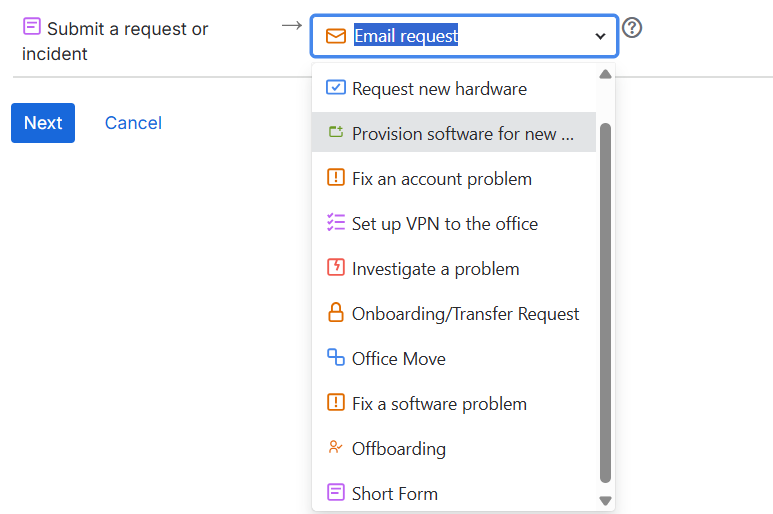Click the green Provision software icon
This screenshot has width=773, height=514.
tap(336, 133)
